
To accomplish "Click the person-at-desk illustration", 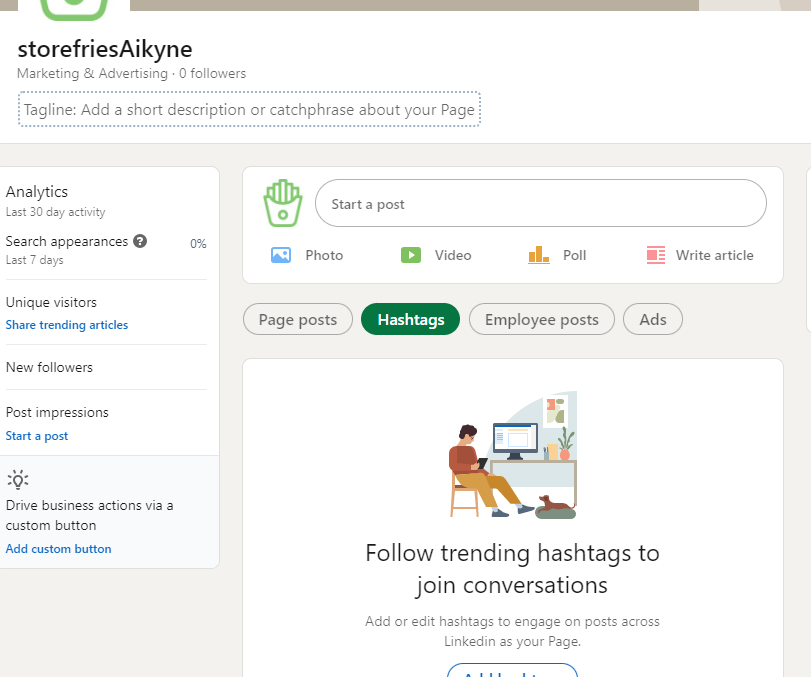I will pos(512,456).
